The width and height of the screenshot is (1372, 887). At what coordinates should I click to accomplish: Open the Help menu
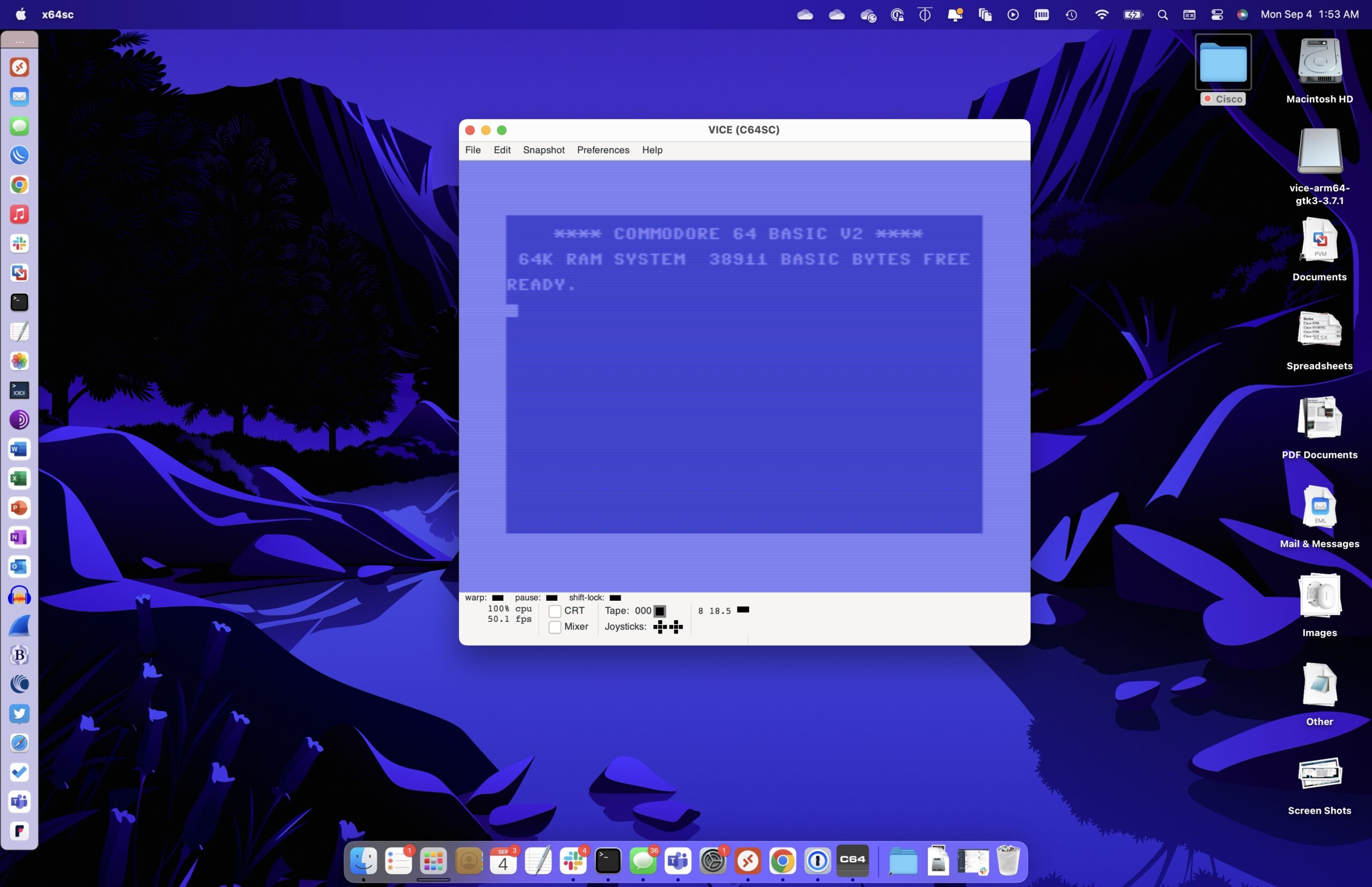click(652, 150)
